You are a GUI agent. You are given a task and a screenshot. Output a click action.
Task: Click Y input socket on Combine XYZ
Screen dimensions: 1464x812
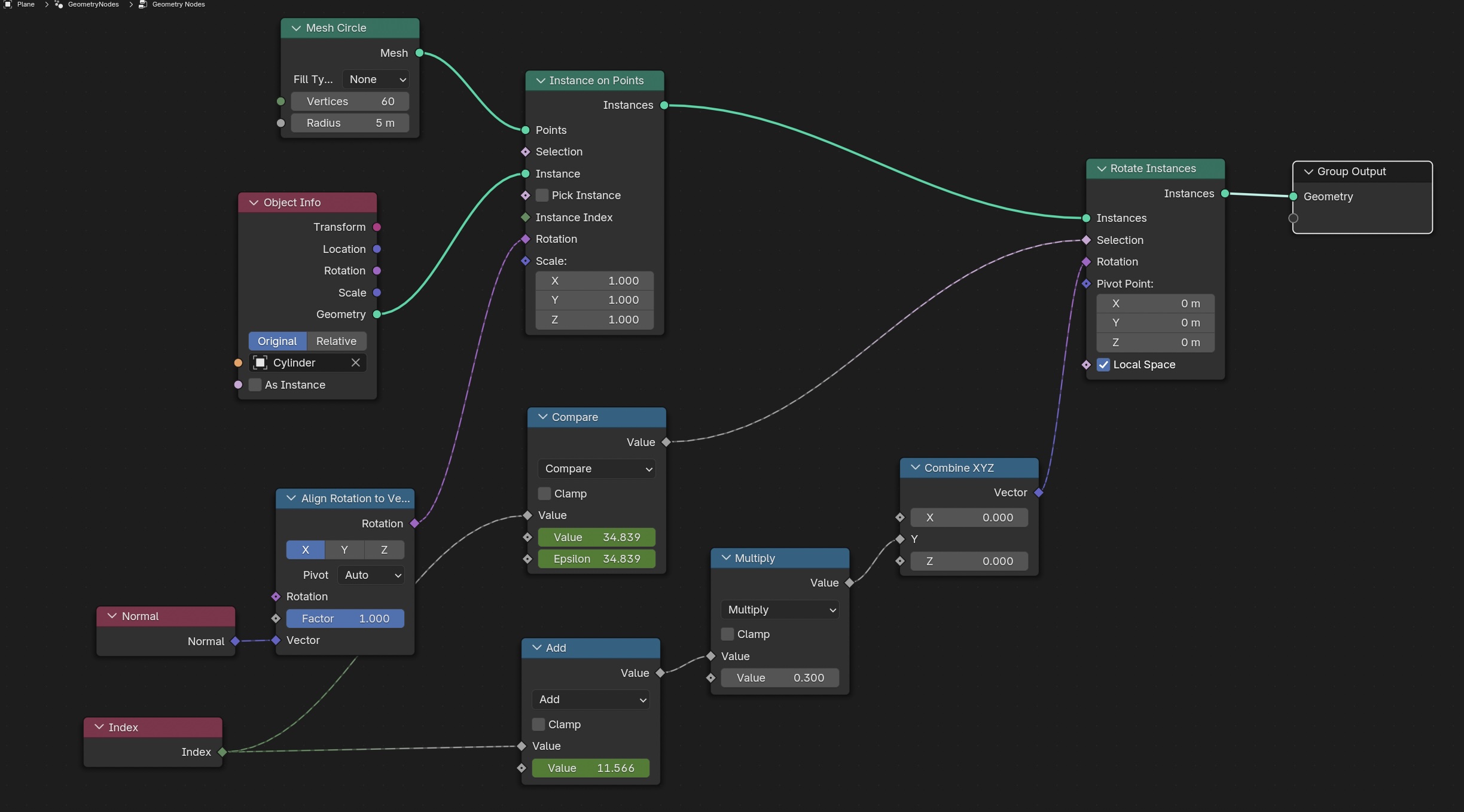(900, 539)
